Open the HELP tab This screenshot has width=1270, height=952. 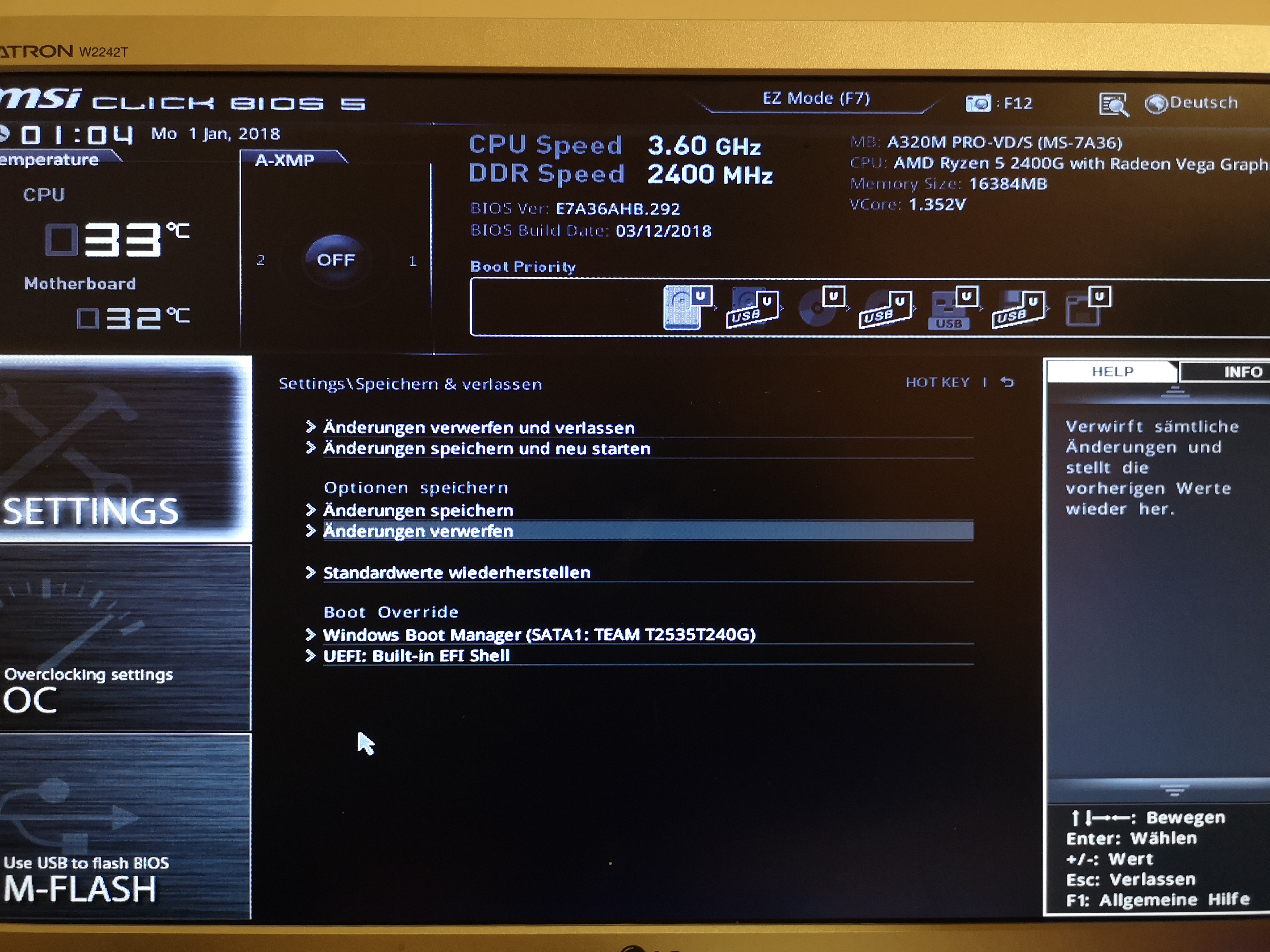click(x=1112, y=372)
